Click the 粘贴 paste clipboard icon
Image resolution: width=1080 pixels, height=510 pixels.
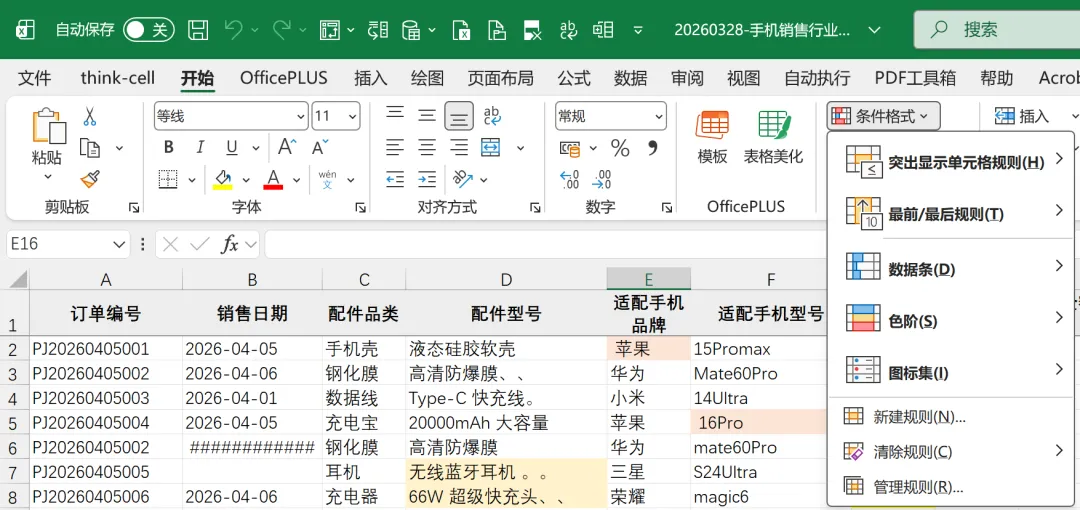pos(48,126)
